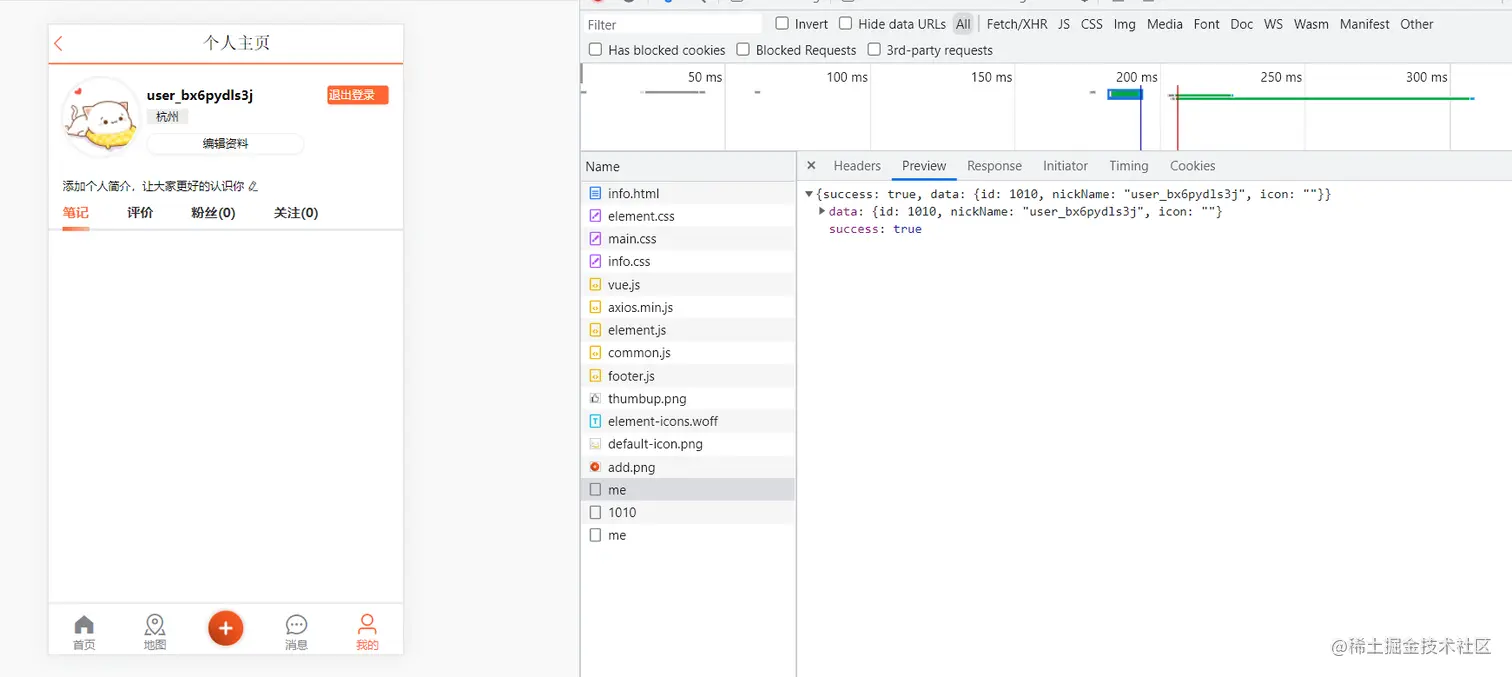Filter requests by Img
The width and height of the screenshot is (1512, 677).
coord(1125,24)
